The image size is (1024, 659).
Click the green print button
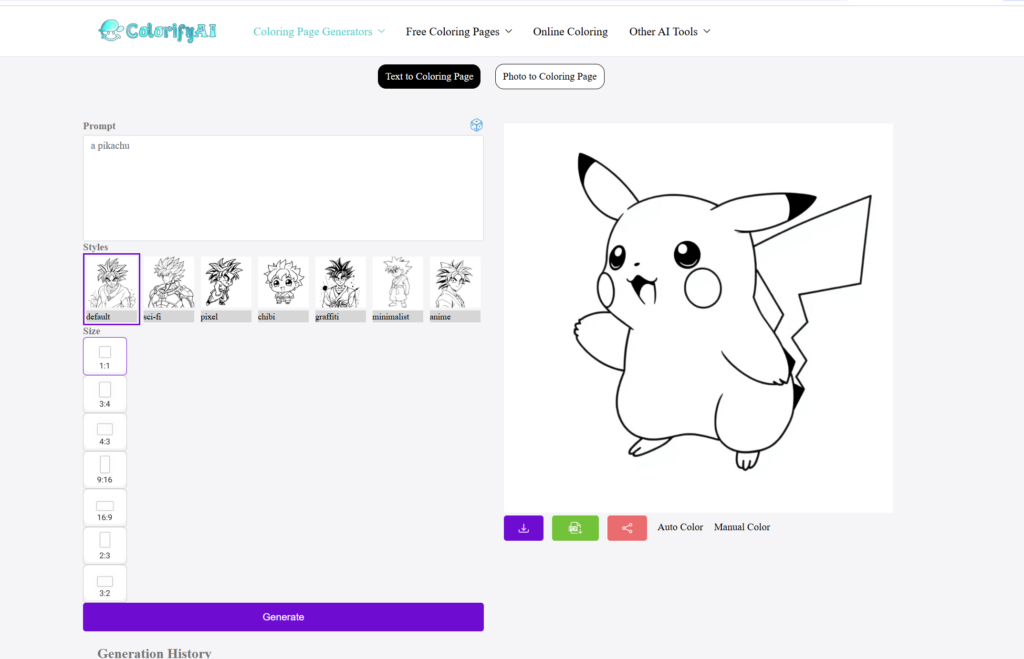pyautogui.click(x=575, y=528)
